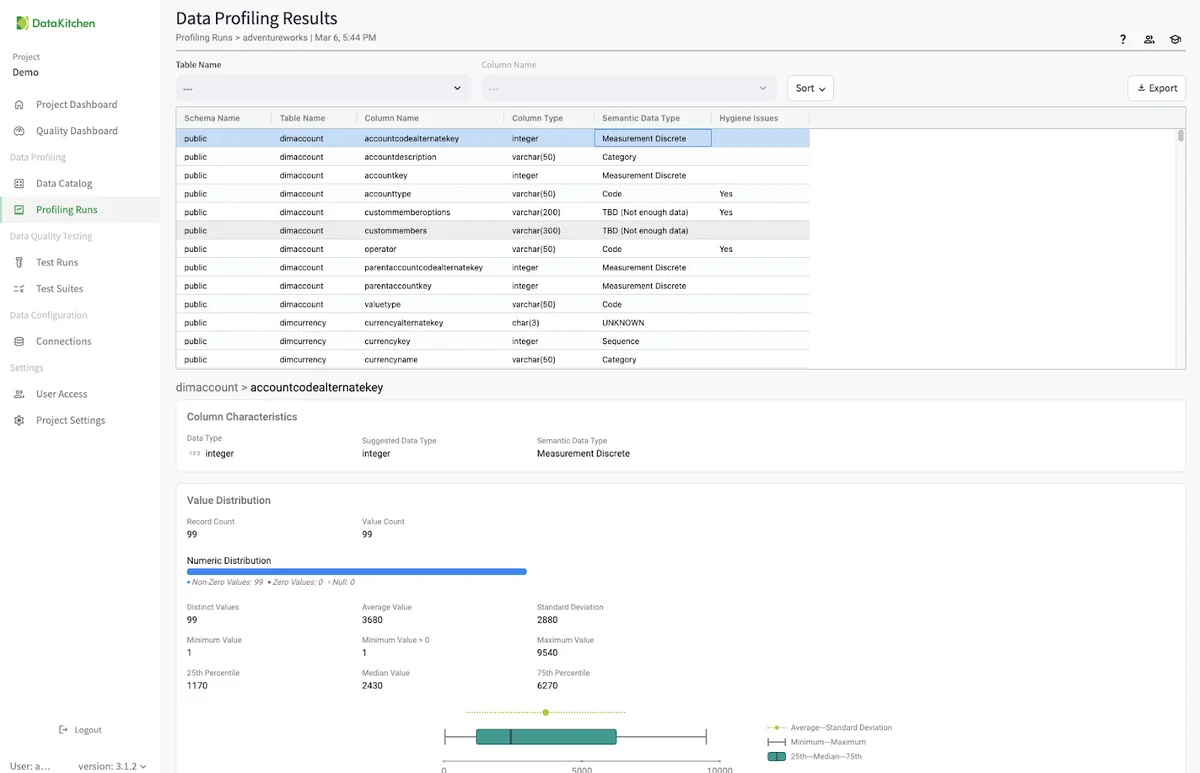This screenshot has width=1200, height=773.
Task: Click the help question mark icon
Action: [x=1123, y=40]
